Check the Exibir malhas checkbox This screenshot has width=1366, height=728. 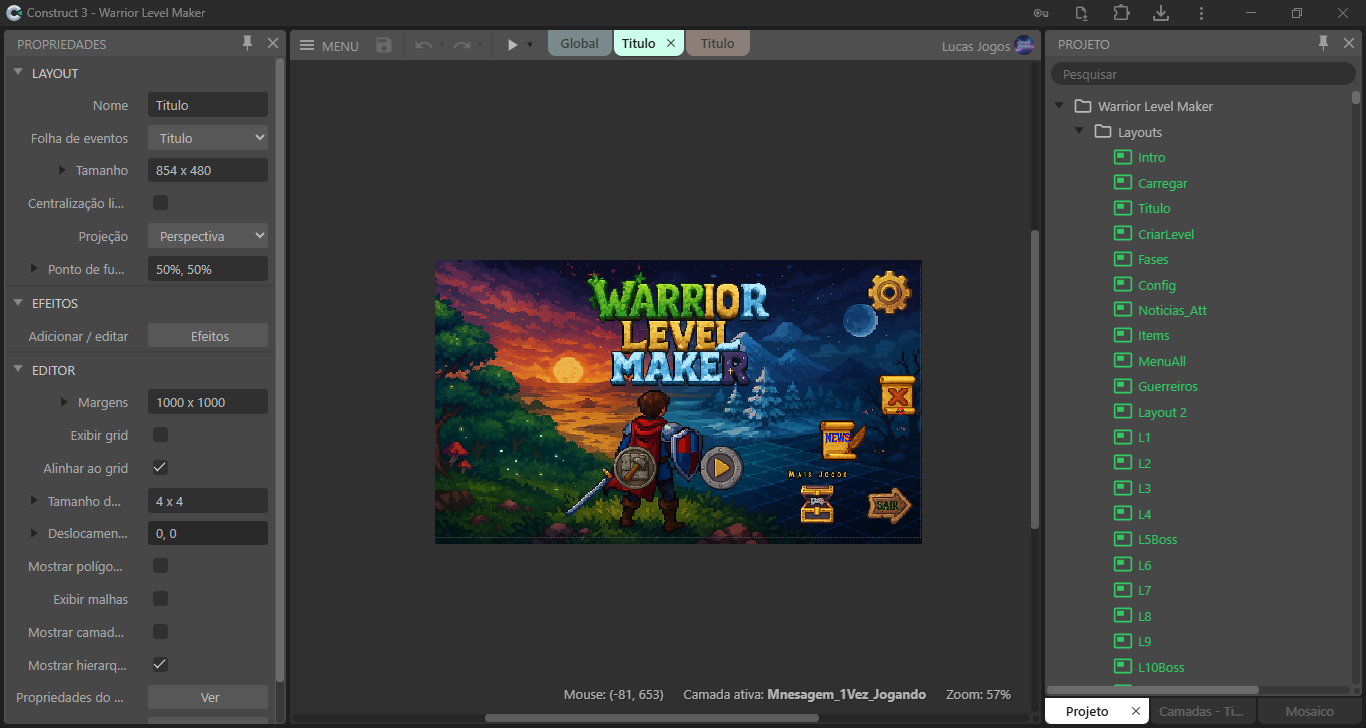point(160,599)
